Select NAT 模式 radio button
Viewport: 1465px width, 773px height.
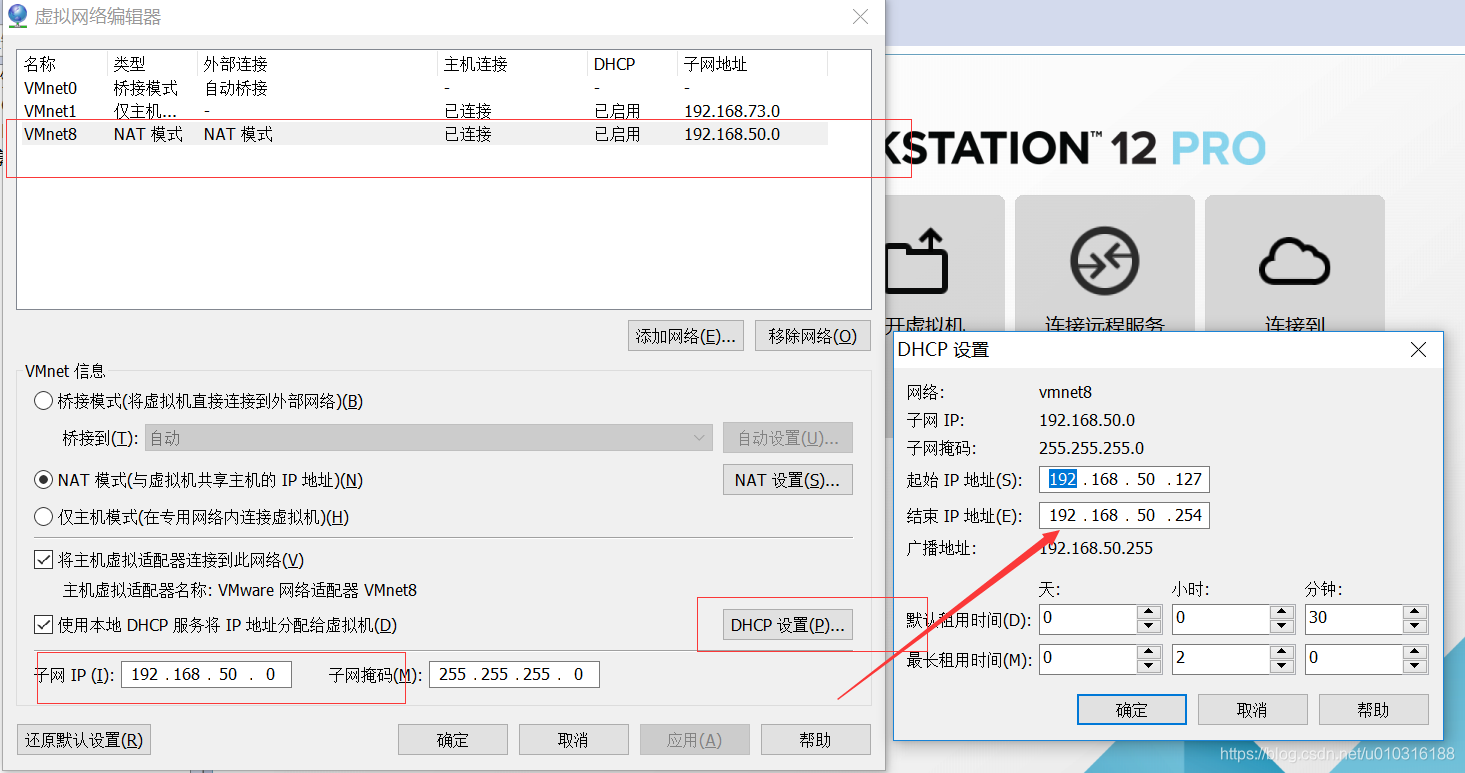click(x=43, y=480)
